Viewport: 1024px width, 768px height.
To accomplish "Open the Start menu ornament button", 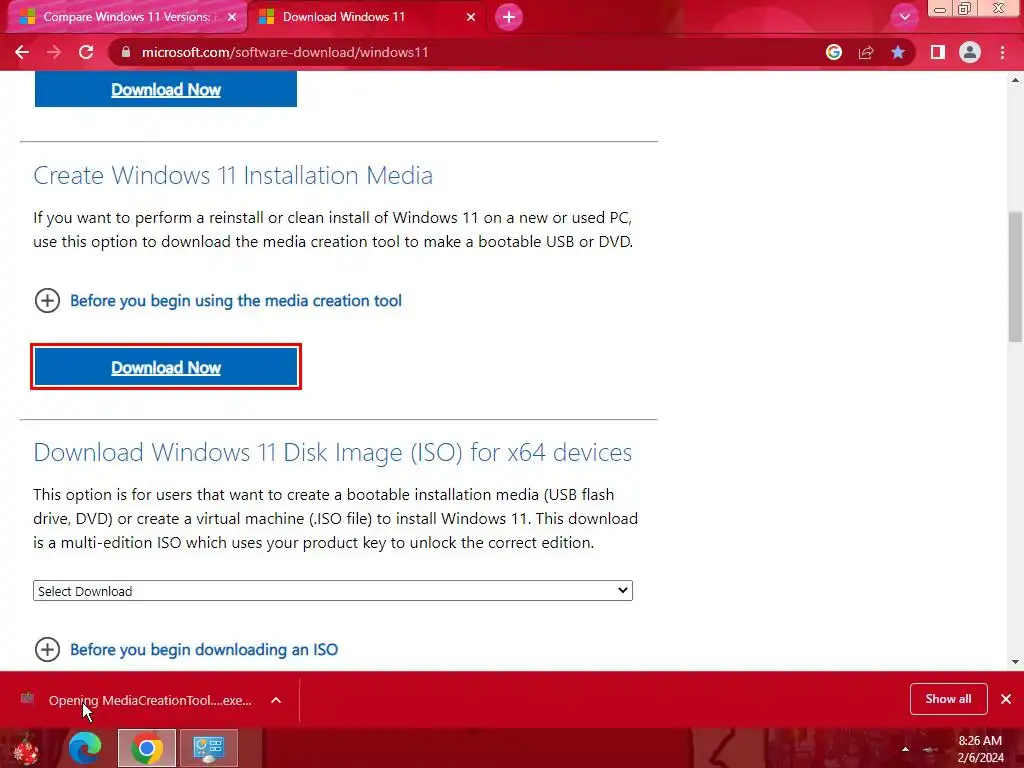I will 26,748.
